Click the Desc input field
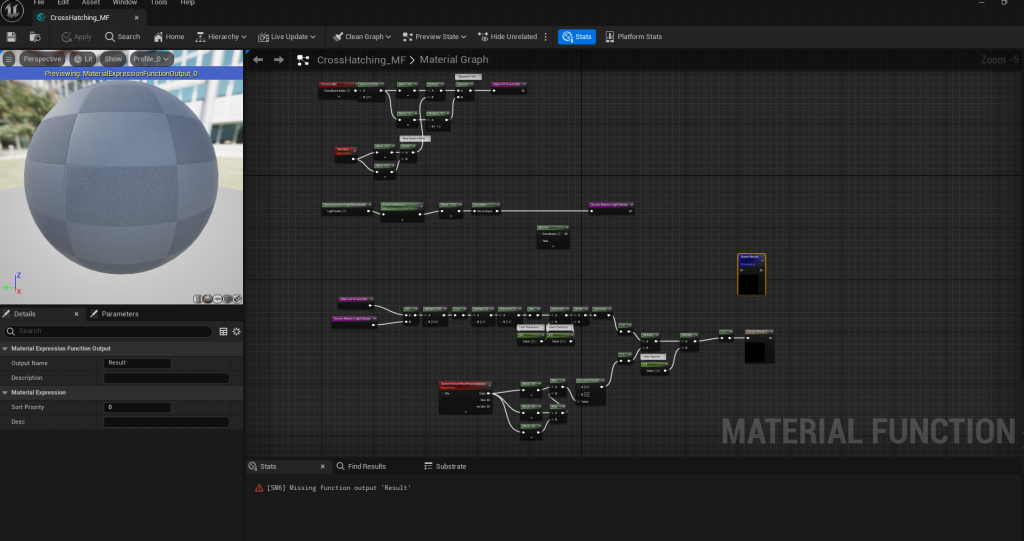The image size is (1024, 541). point(167,422)
